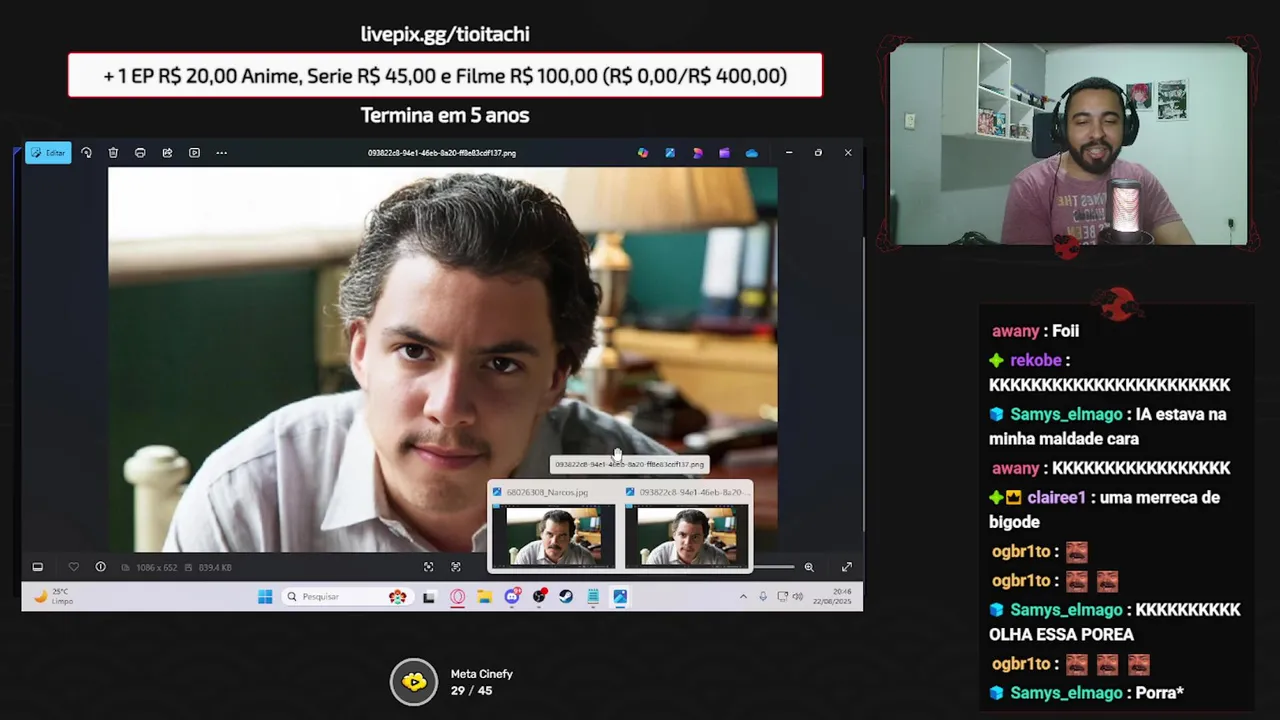The height and width of the screenshot is (720, 1280).
Task: Open Discord from the taskbar
Action: point(512,597)
